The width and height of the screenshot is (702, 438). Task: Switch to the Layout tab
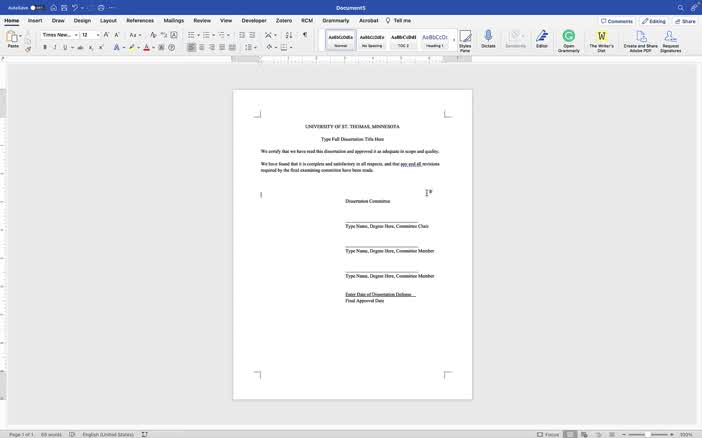coord(108,21)
